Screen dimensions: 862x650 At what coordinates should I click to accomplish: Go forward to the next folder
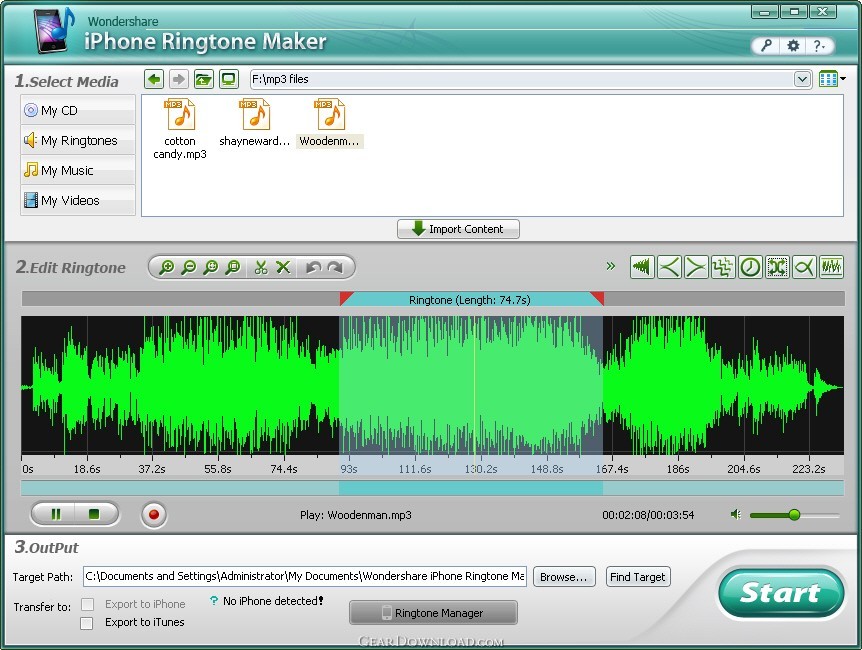[179, 79]
